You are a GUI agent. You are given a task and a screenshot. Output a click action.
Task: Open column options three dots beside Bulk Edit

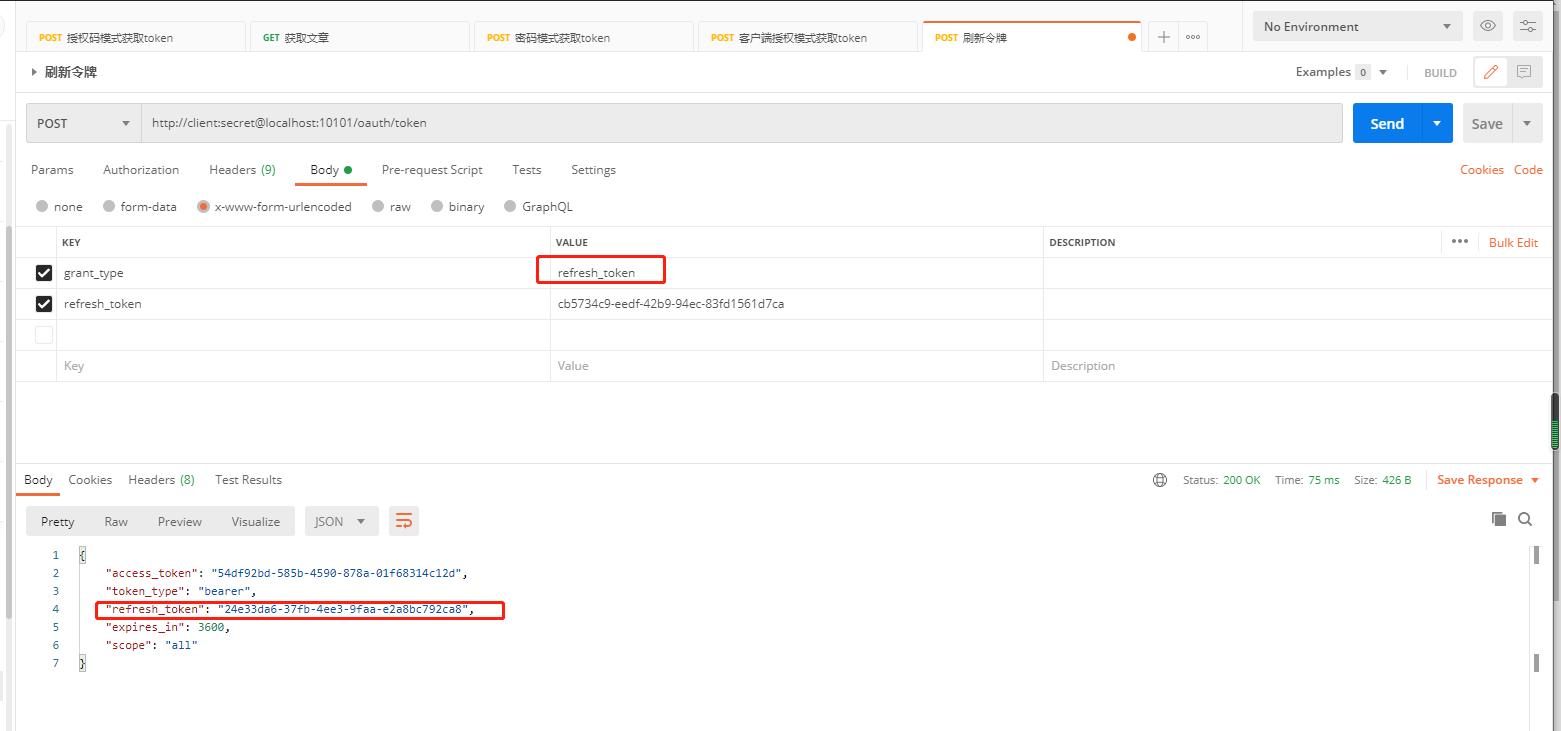[1460, 241]
